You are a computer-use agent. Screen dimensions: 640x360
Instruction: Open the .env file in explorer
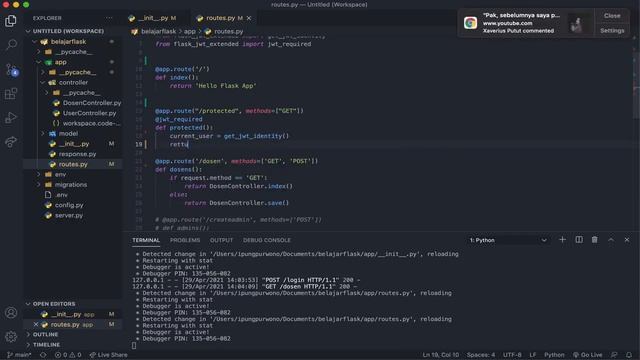61,195
